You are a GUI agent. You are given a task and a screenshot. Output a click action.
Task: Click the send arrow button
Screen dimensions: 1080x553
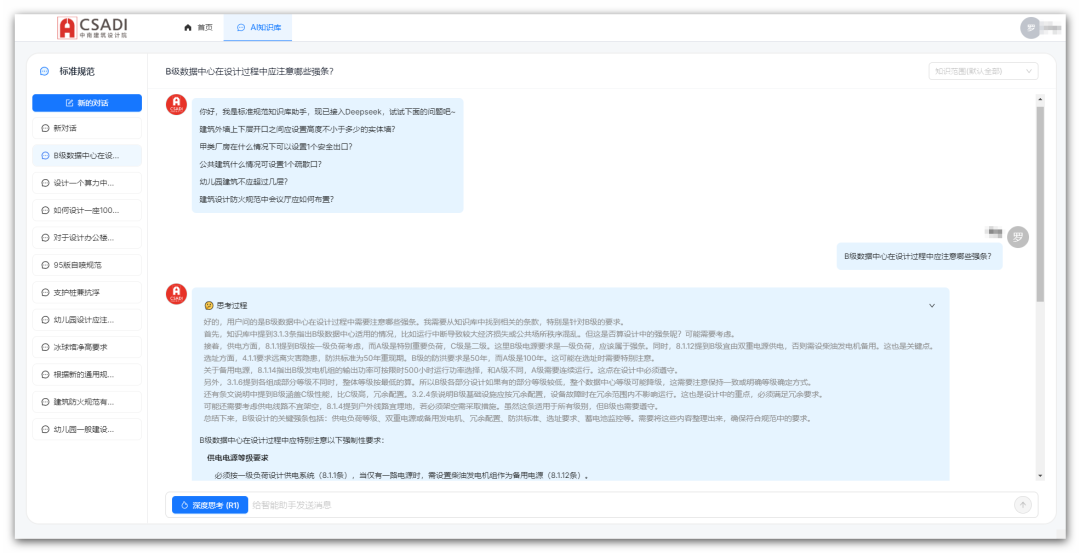(x=1023, y=505)
